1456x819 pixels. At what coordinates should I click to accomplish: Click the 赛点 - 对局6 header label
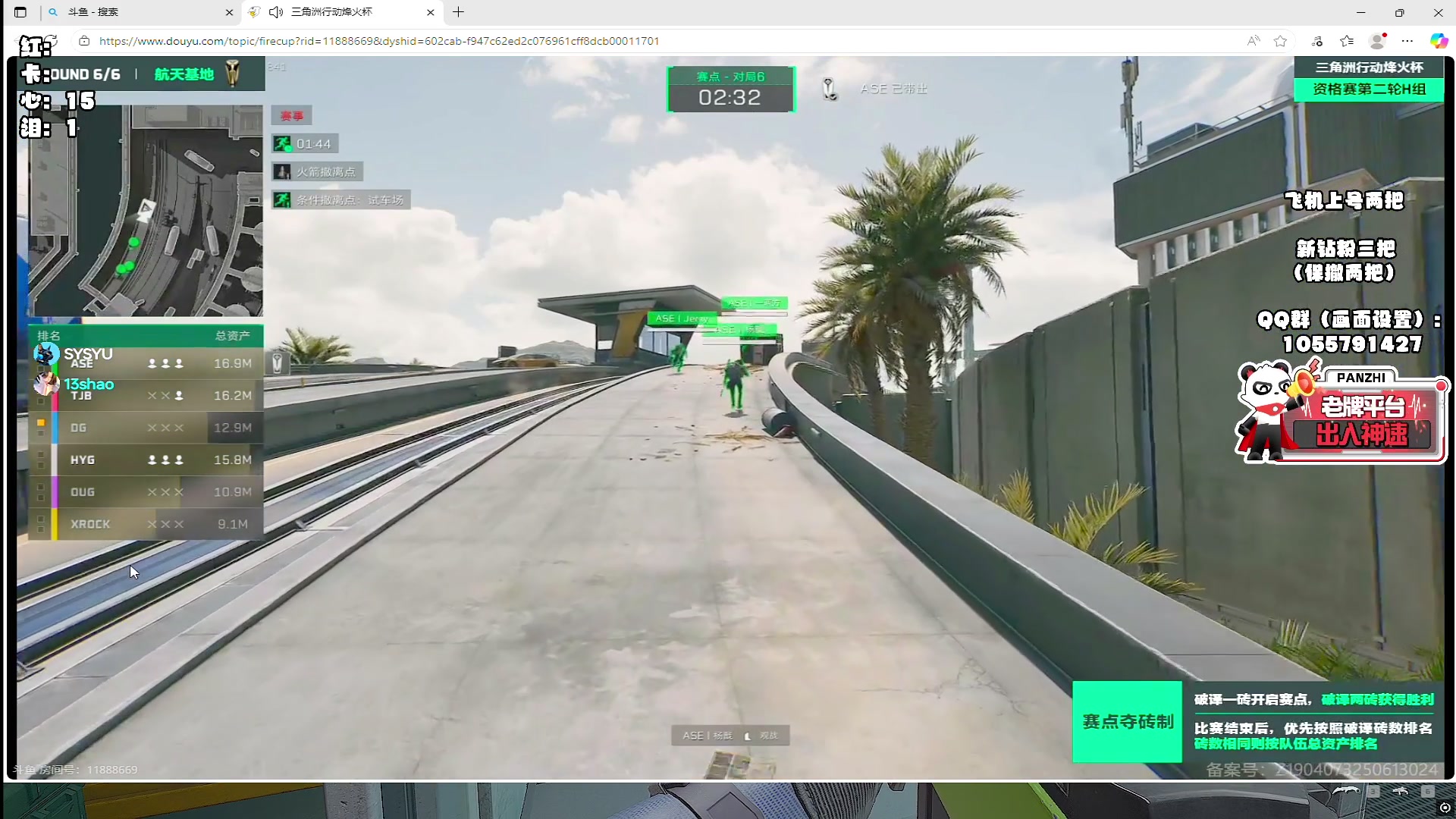tap(730, 77)
